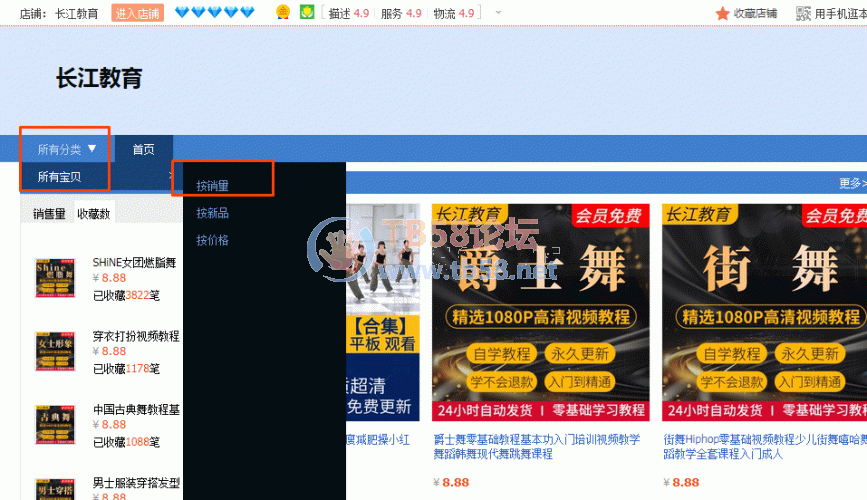The image size is (867, 500).
Task: Select 按新品 in the submenu
Action: coord(212,213)
